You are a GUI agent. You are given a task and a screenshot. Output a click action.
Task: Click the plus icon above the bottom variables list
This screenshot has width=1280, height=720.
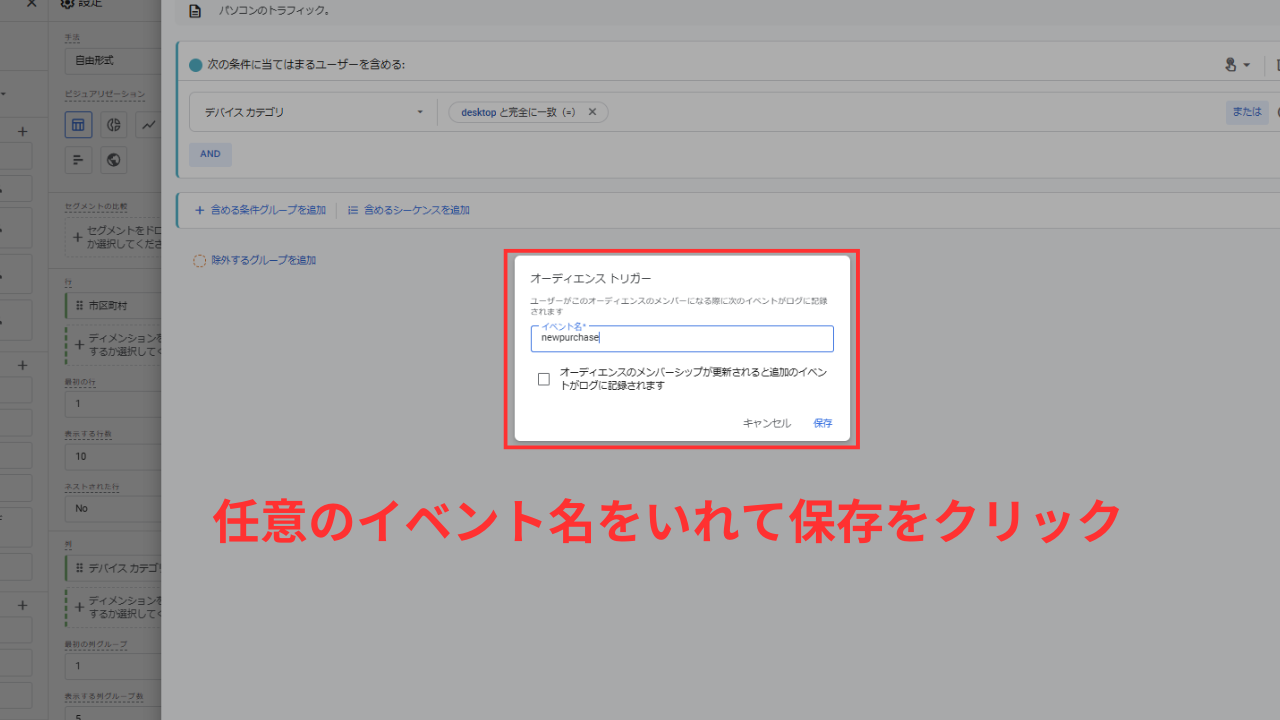22,605
